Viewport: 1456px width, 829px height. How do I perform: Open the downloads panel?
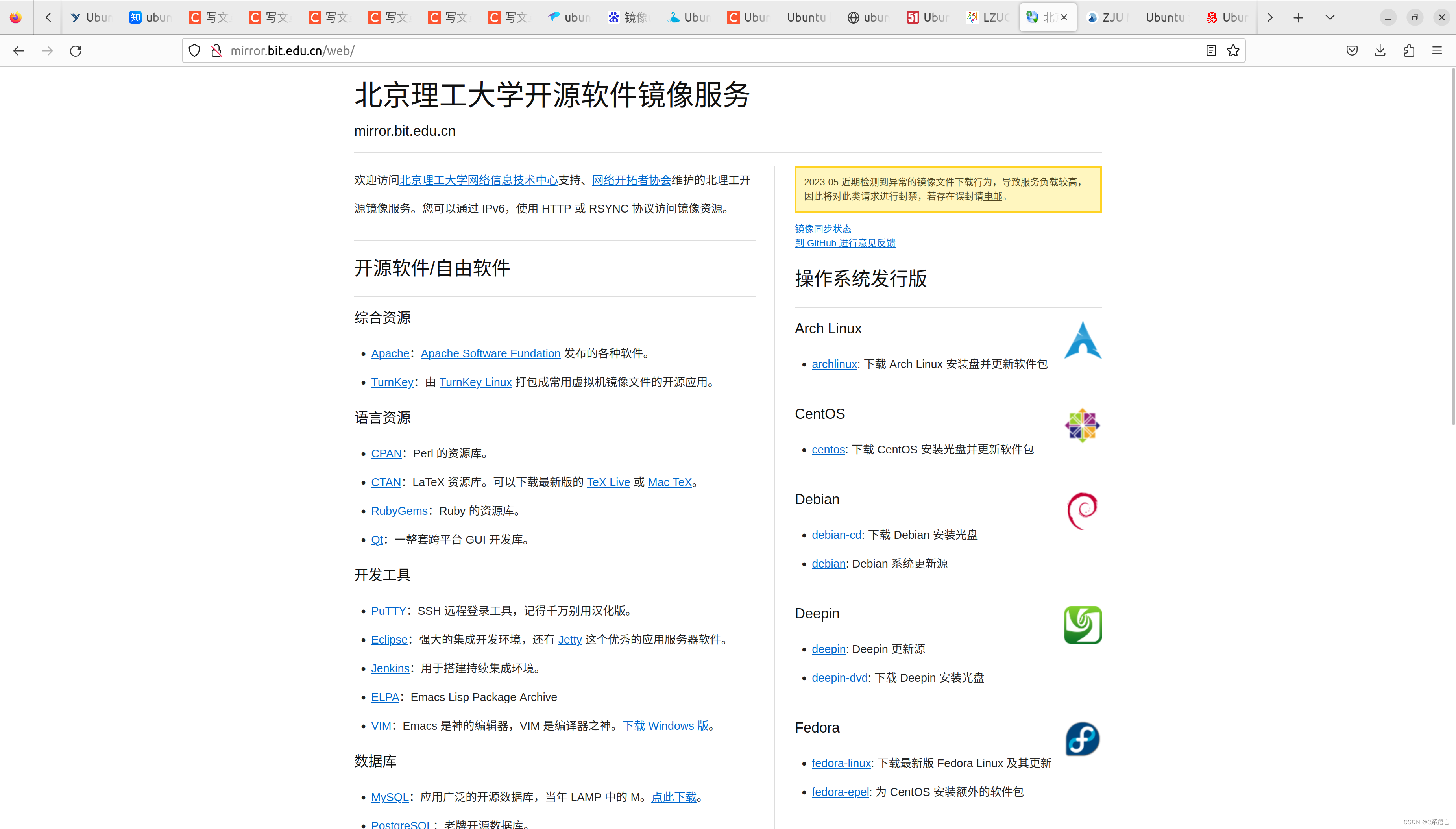click(1380, 51)
